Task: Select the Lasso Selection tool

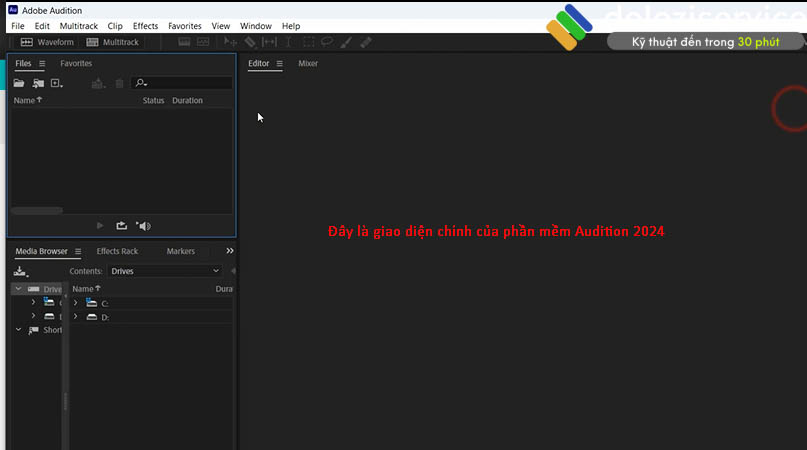Action: point(327,42)
